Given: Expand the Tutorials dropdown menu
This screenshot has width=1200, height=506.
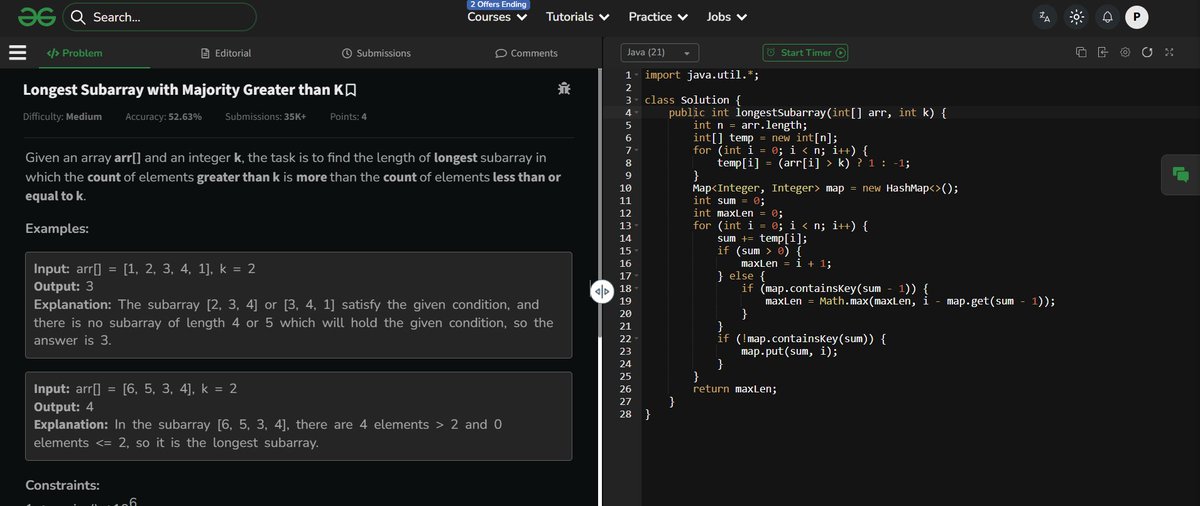Looking at the screenshot, I should click(578, 17).
